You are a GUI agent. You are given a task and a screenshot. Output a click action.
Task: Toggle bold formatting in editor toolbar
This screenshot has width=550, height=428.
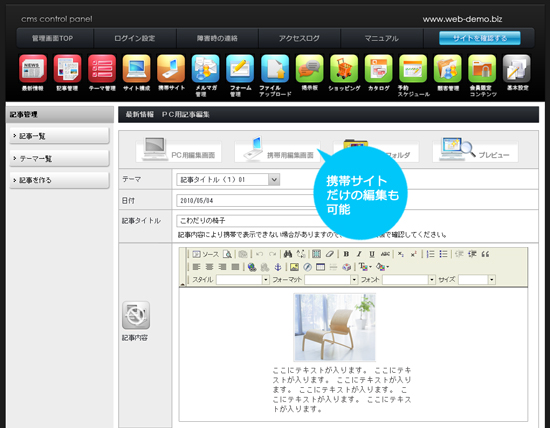pyautogui.click(x=346, y=254)
